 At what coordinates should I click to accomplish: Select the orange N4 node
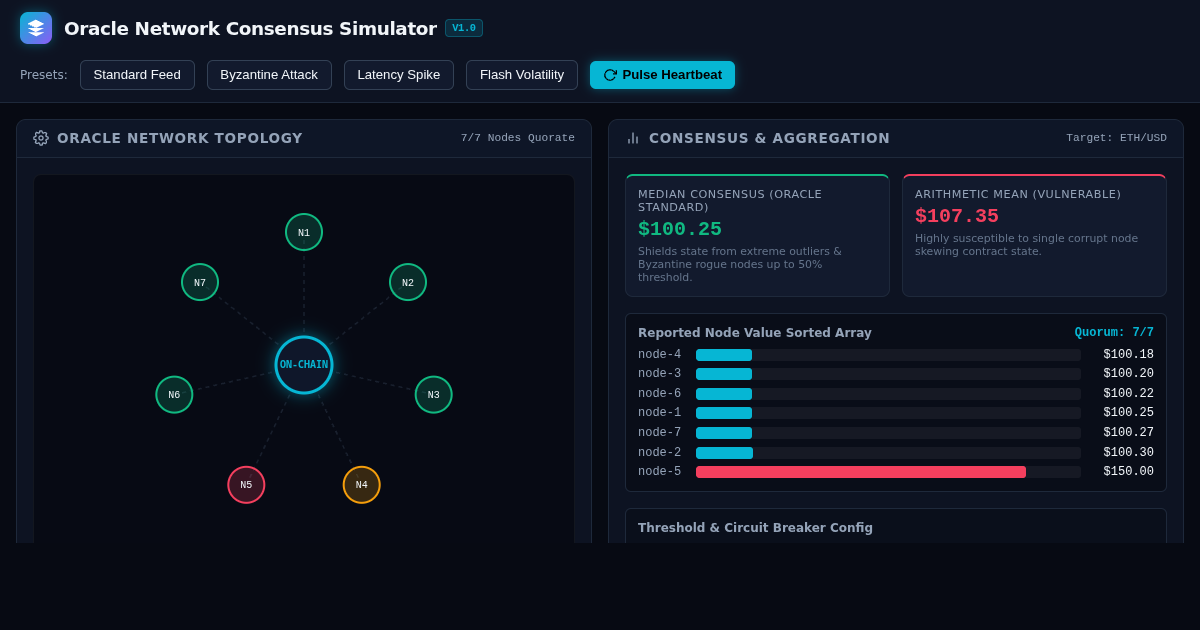tap(362, 485)
